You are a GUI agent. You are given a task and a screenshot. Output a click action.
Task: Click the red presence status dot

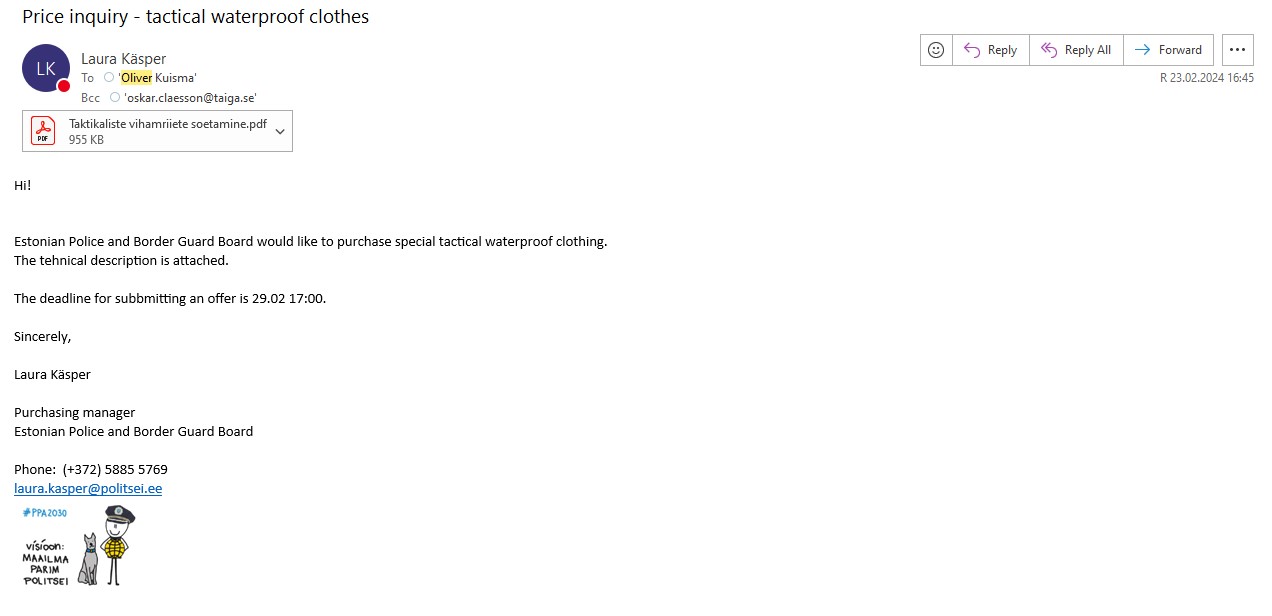[64, 86]
